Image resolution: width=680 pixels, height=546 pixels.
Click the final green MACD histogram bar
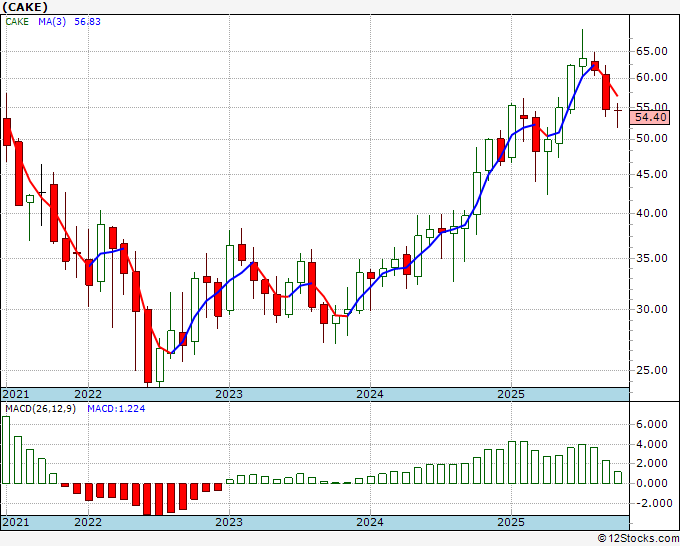coord(618,477)
